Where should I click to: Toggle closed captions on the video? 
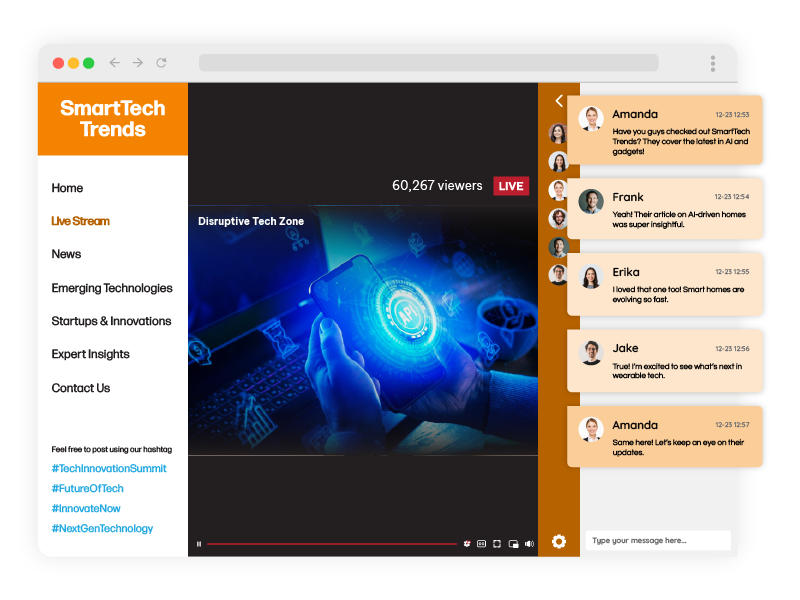click(481, 544)
